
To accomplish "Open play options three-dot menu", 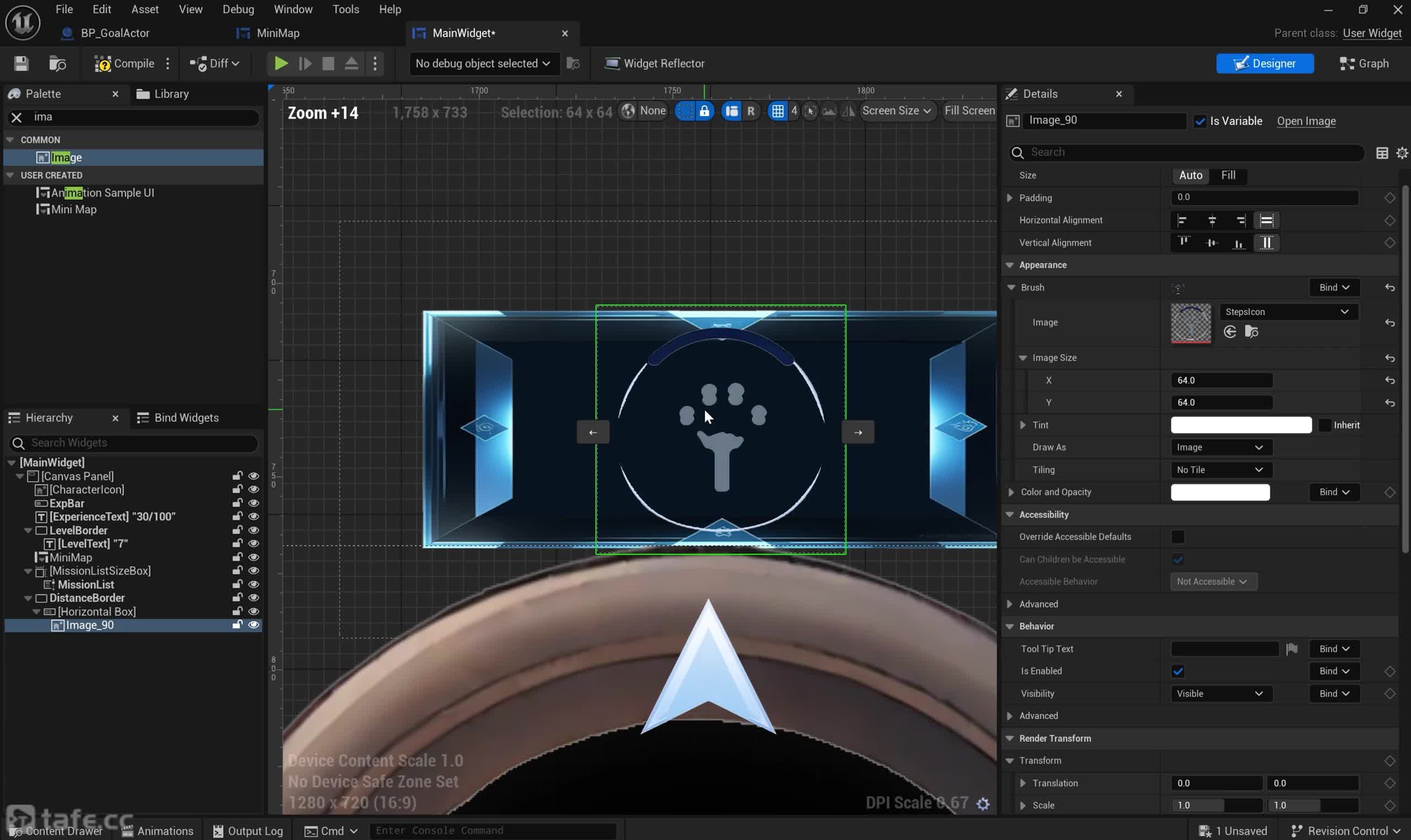I will coord(375,63).
